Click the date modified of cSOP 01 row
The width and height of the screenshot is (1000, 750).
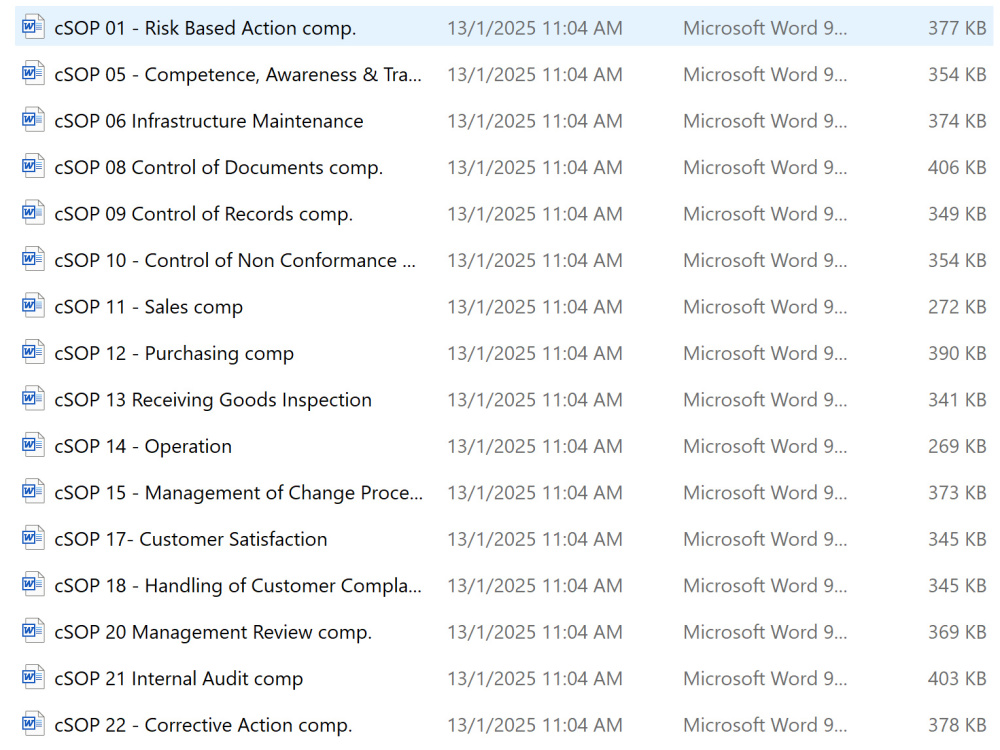[534, 28]
